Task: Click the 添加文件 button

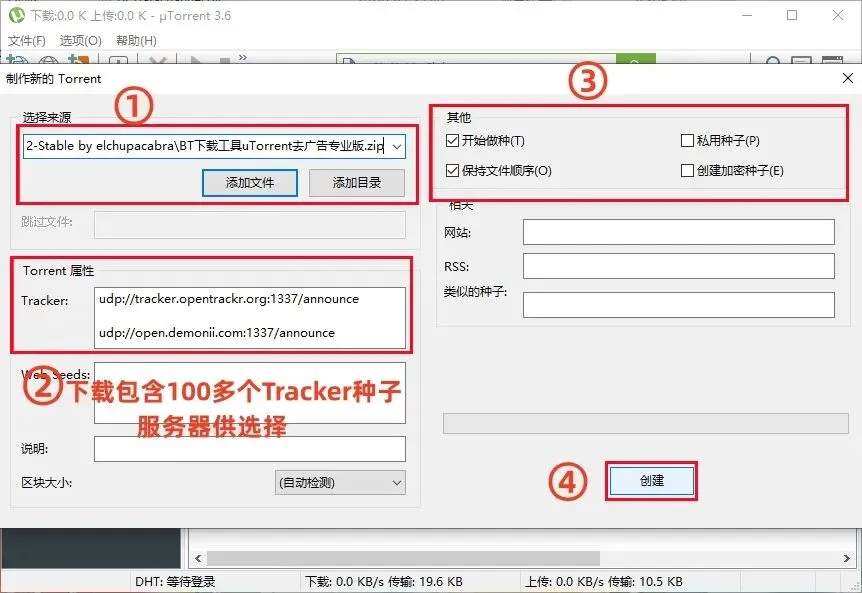Action: pyautogui.click(x=250, y=182)
